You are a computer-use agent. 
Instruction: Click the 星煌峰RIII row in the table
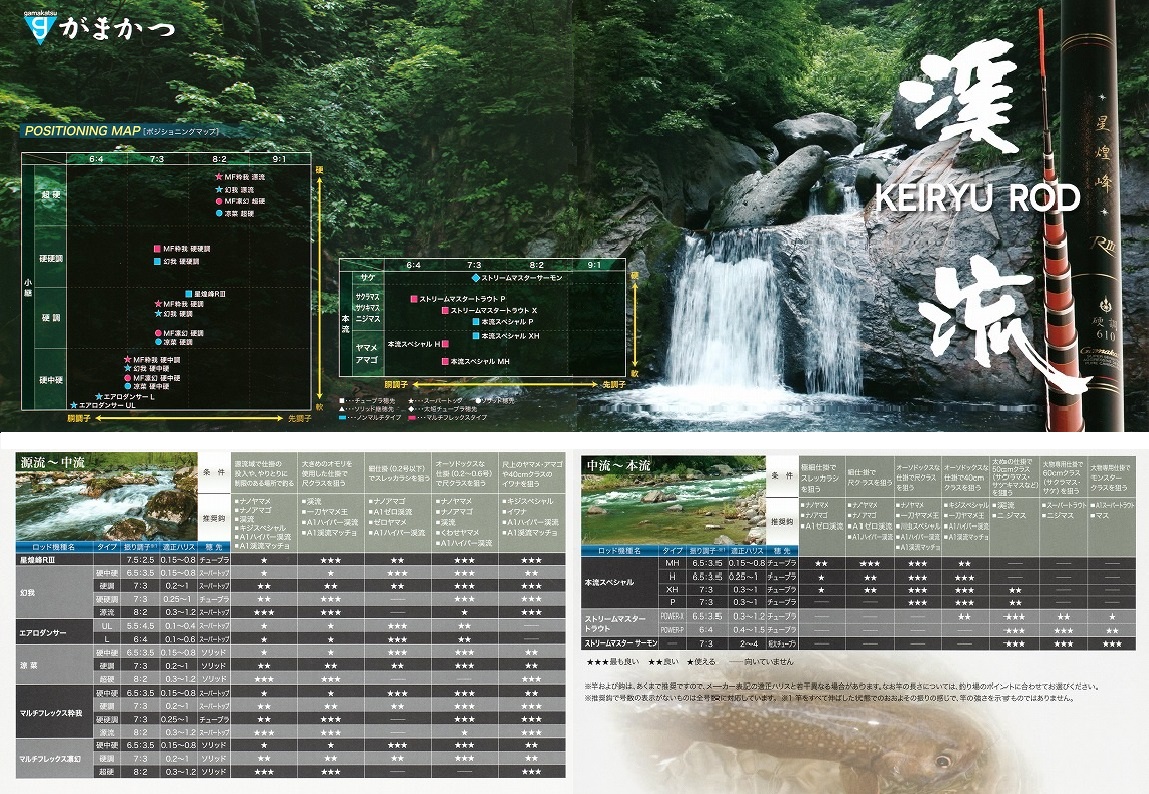pyautogui.click(x=290, y=560)
